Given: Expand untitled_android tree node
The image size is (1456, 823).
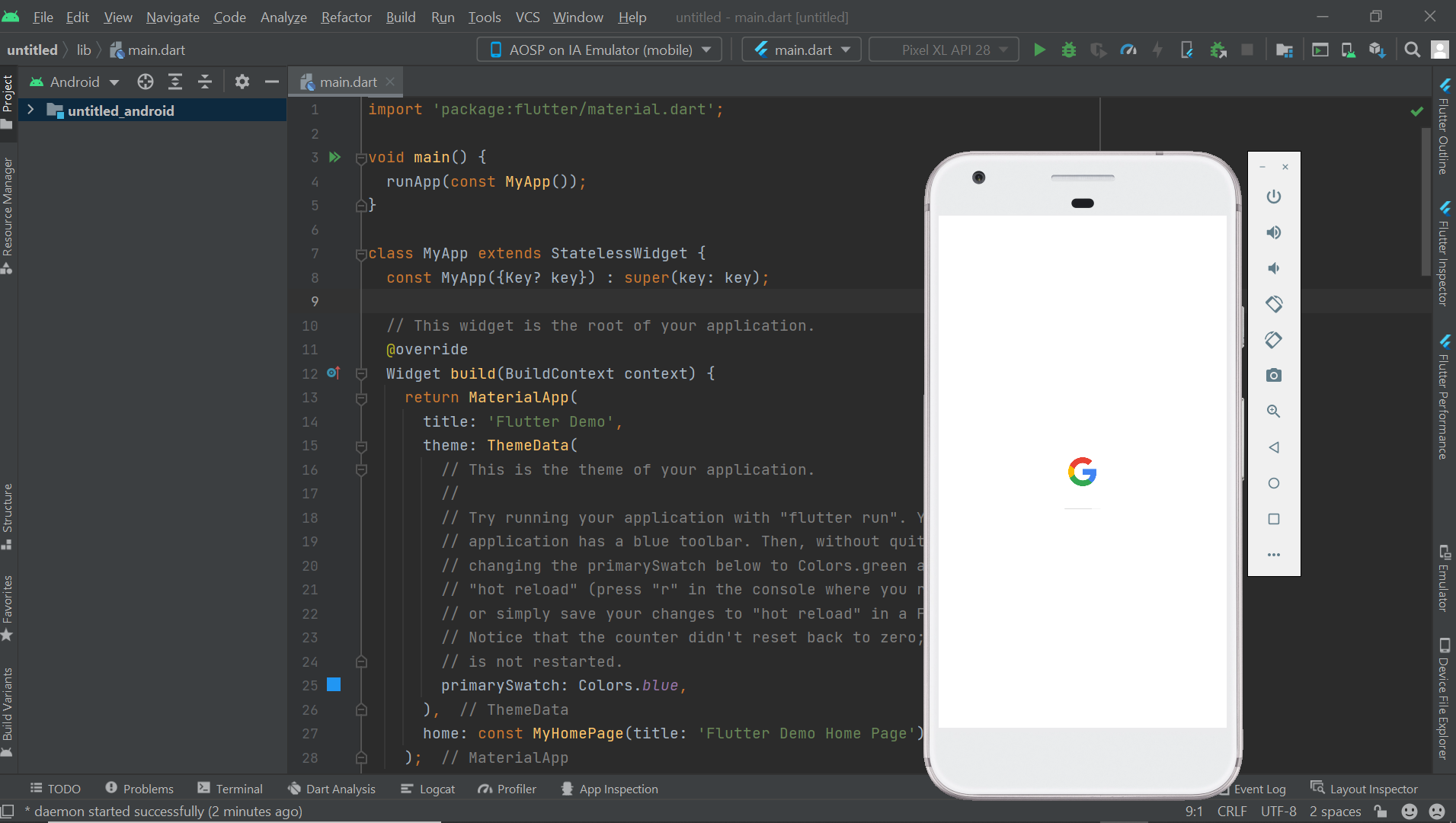Looking at the screenshot, I should coord(30,110).
